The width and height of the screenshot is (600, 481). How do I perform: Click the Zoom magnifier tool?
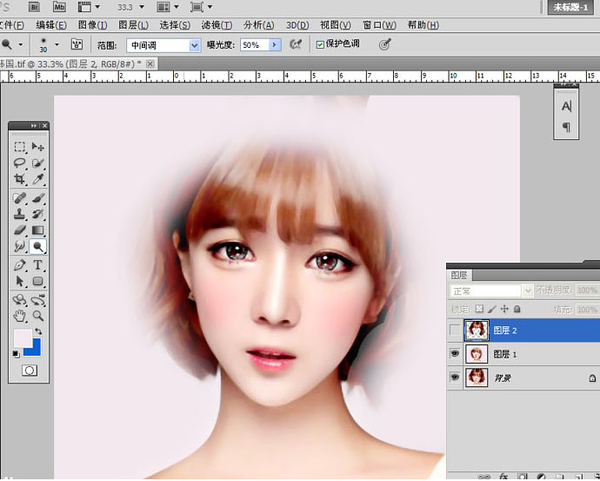[39, 314]
